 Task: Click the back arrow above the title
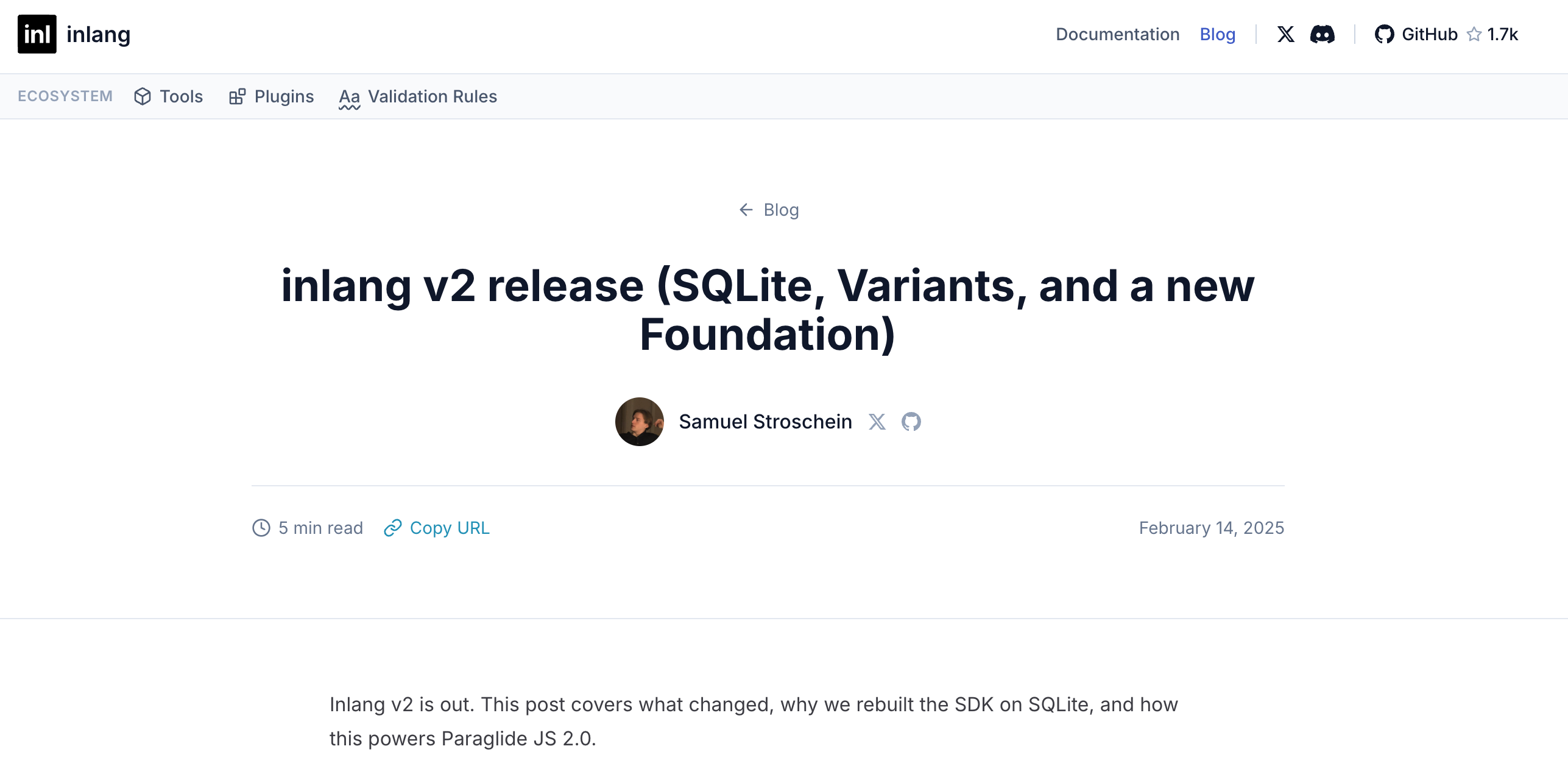tap(746, 210)
